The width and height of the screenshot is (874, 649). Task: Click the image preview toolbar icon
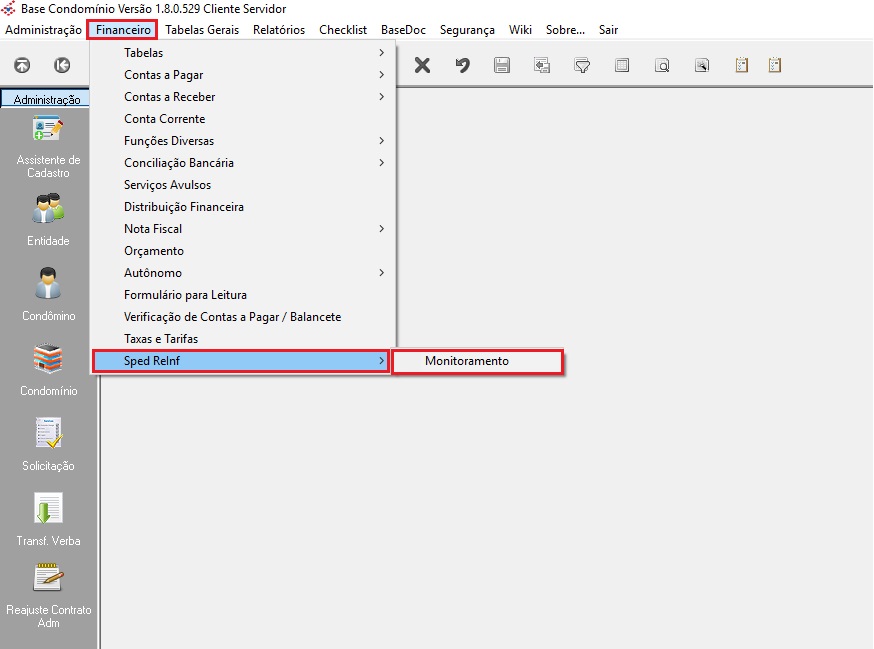tap(702, 65)
